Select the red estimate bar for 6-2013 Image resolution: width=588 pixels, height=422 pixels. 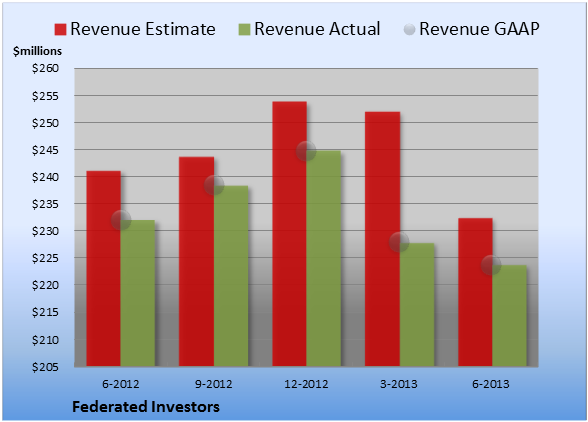click(476, 292)
